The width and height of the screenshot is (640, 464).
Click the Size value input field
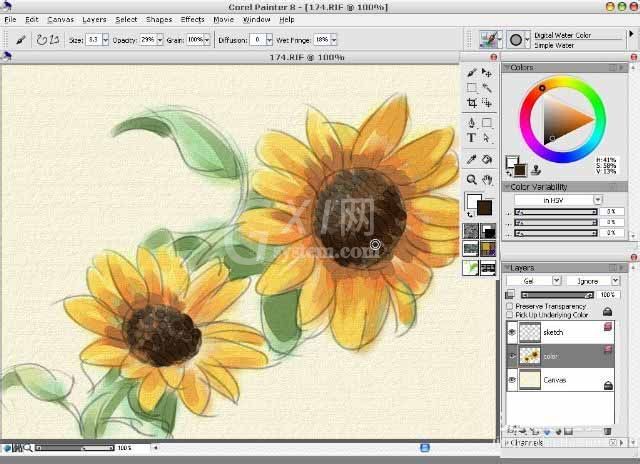[x=93, y=40]
